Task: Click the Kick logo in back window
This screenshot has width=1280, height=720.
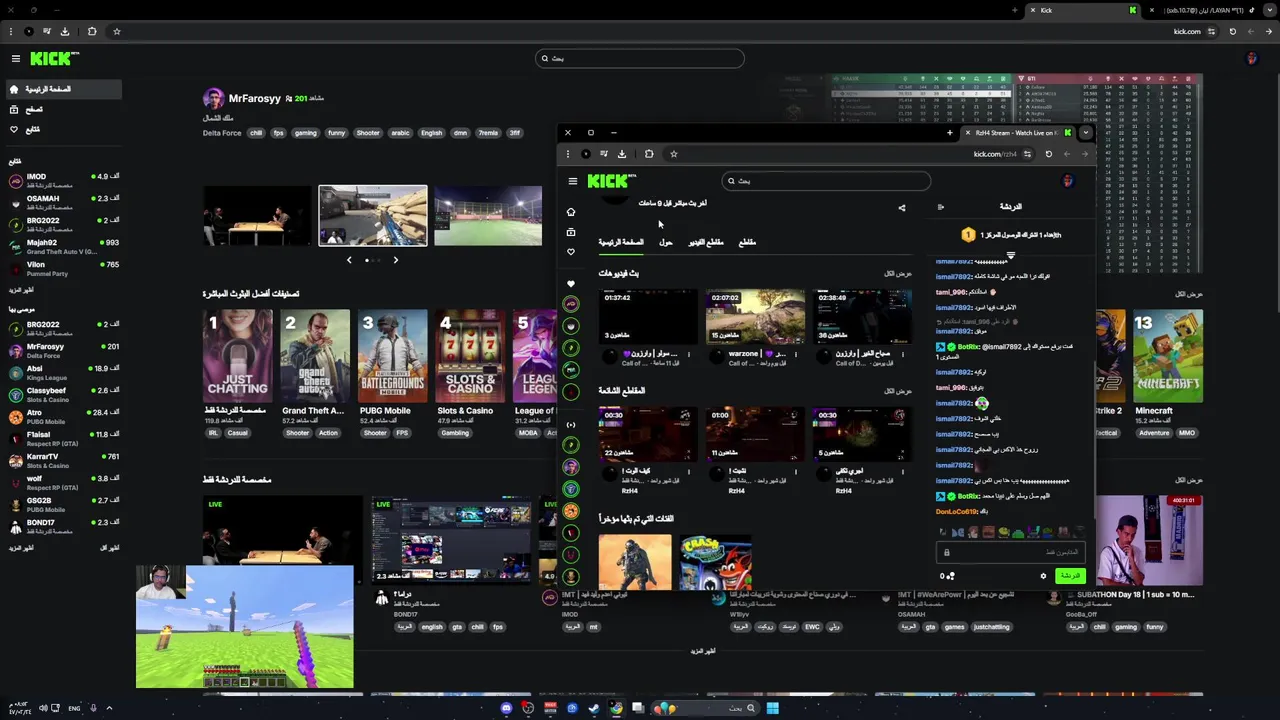Action: pyautogui.click(x=53, y=59)
